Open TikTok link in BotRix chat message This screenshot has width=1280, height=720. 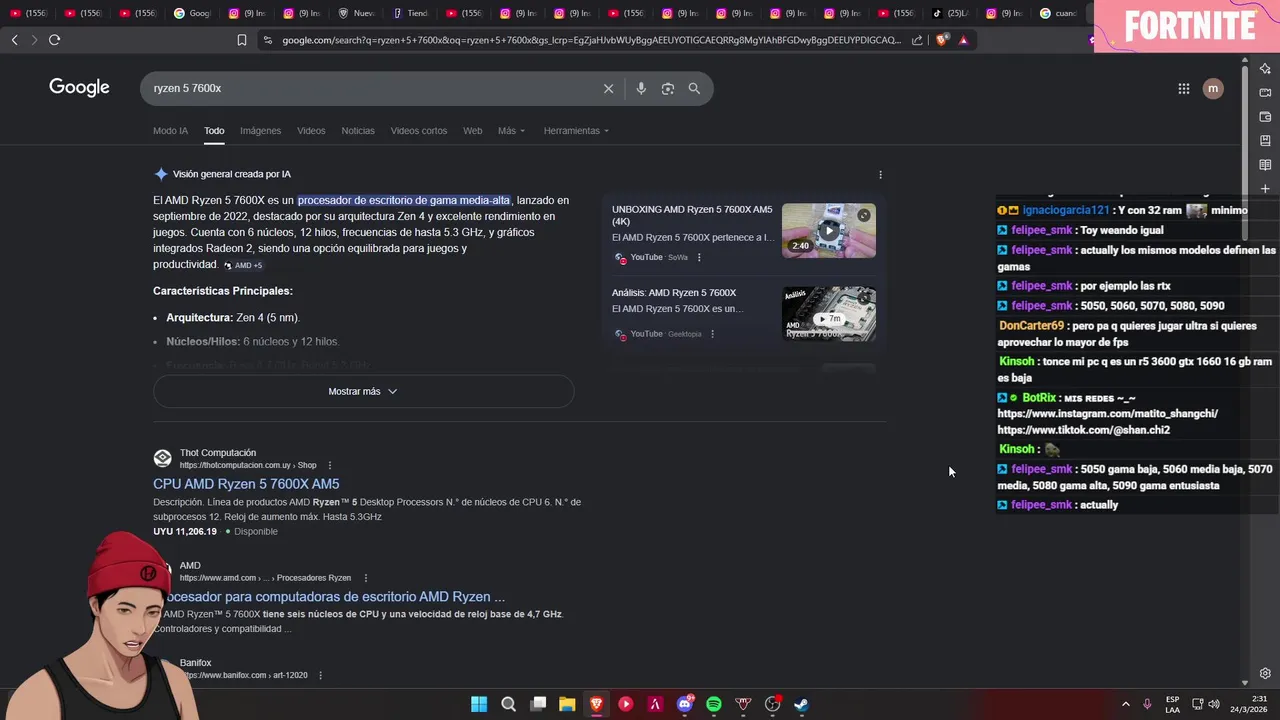coord(1083,430)
